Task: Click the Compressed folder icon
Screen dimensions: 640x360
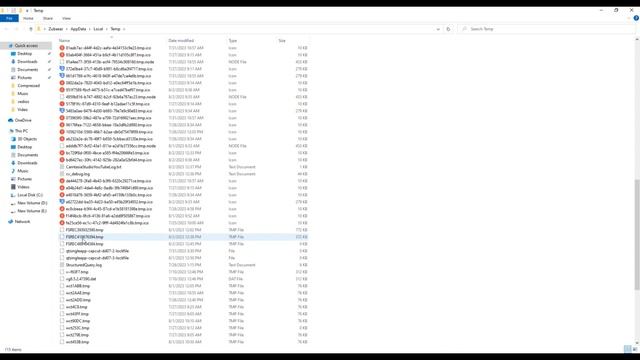Action: click(13, 86)
